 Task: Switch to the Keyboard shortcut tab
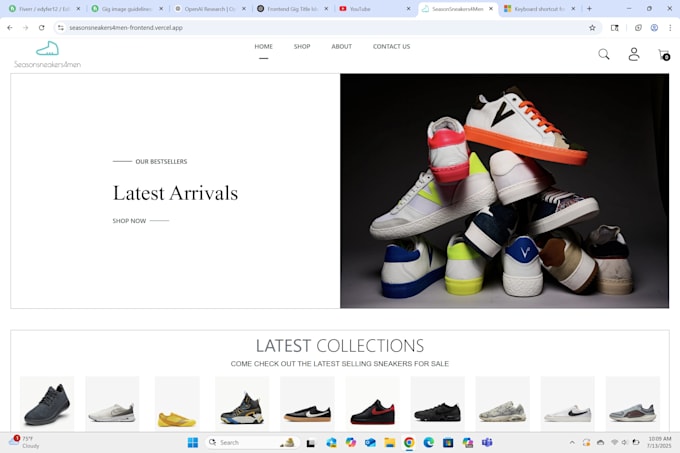pos(538,9)
